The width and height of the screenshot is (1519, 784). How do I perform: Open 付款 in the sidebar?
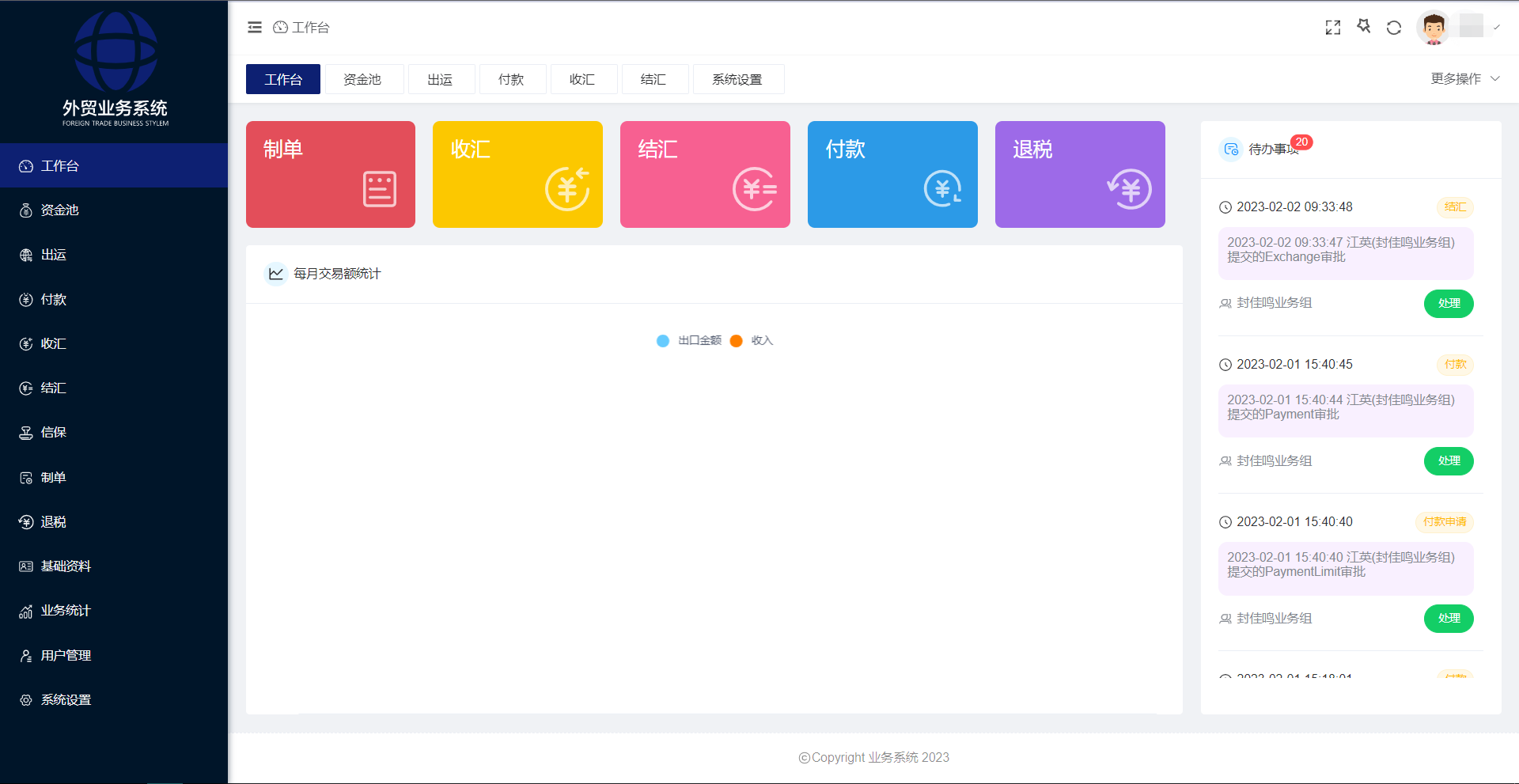(x=114, y=299)
